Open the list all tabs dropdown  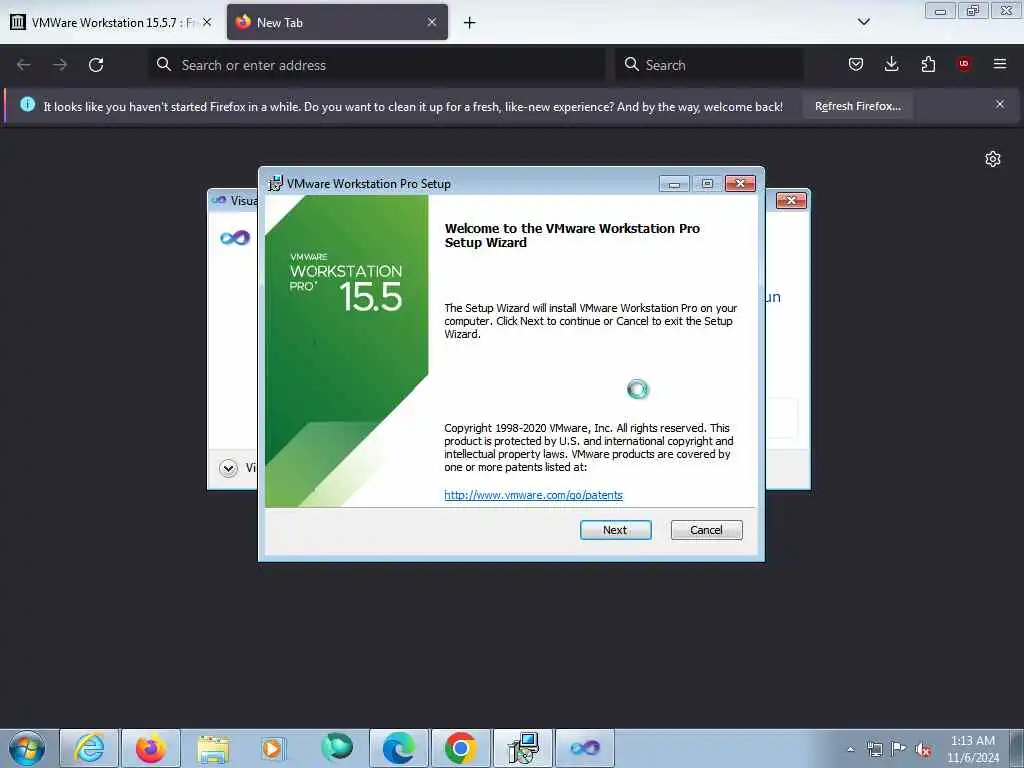point(863,22)
